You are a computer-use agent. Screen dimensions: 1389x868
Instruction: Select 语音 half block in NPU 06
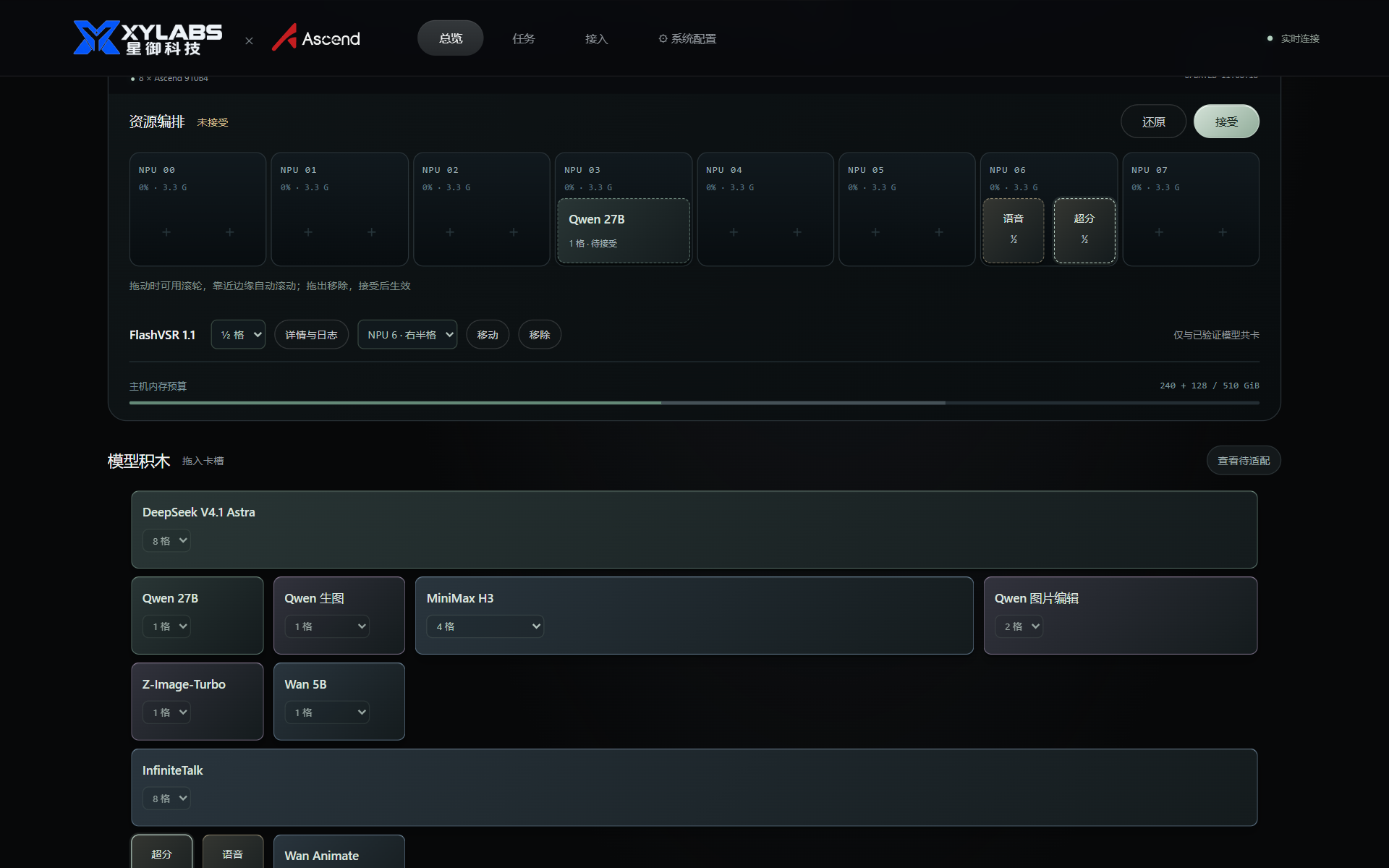pos(1013,231)
